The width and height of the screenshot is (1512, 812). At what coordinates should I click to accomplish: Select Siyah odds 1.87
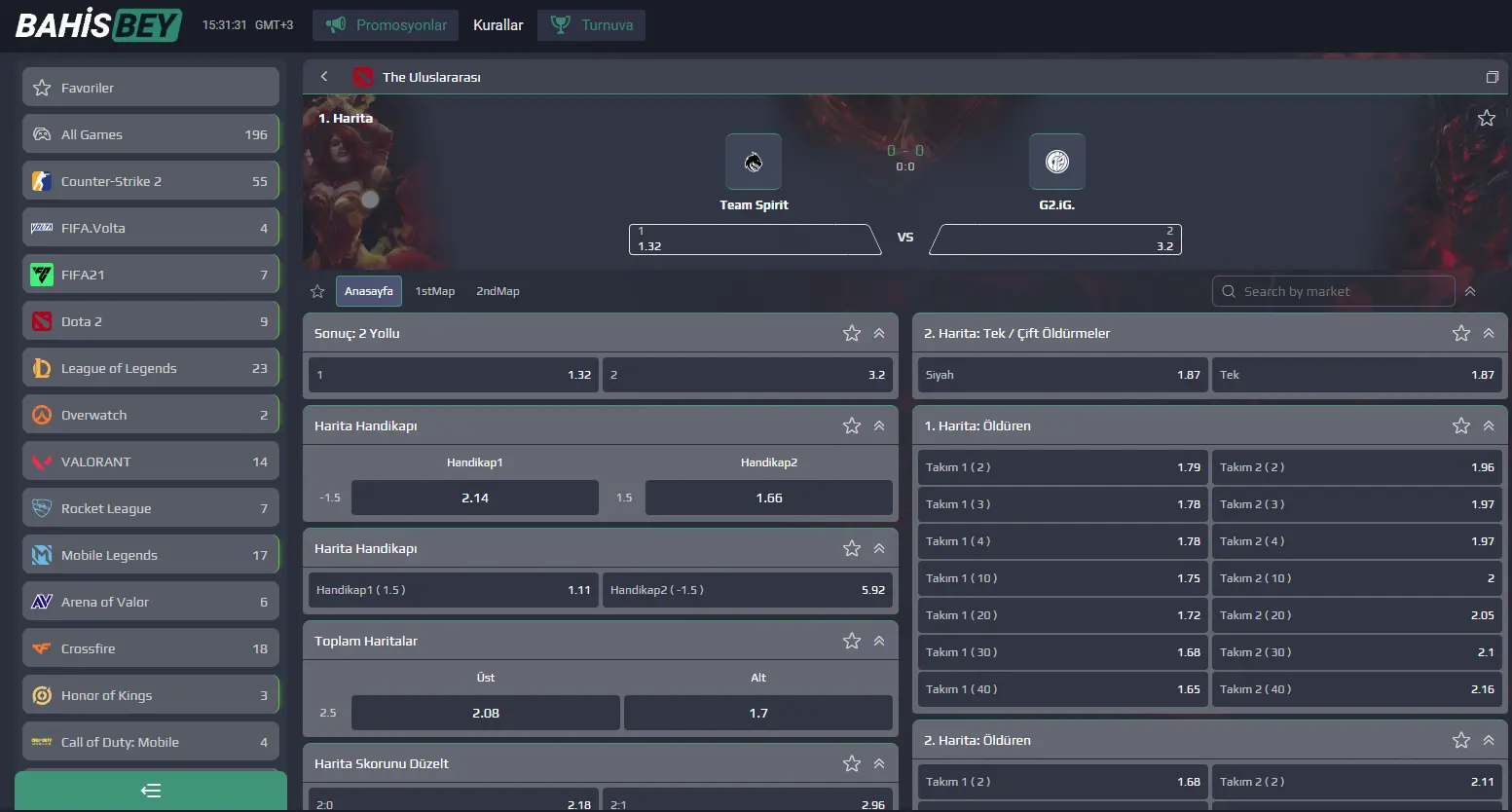[x=1063, y=375]
